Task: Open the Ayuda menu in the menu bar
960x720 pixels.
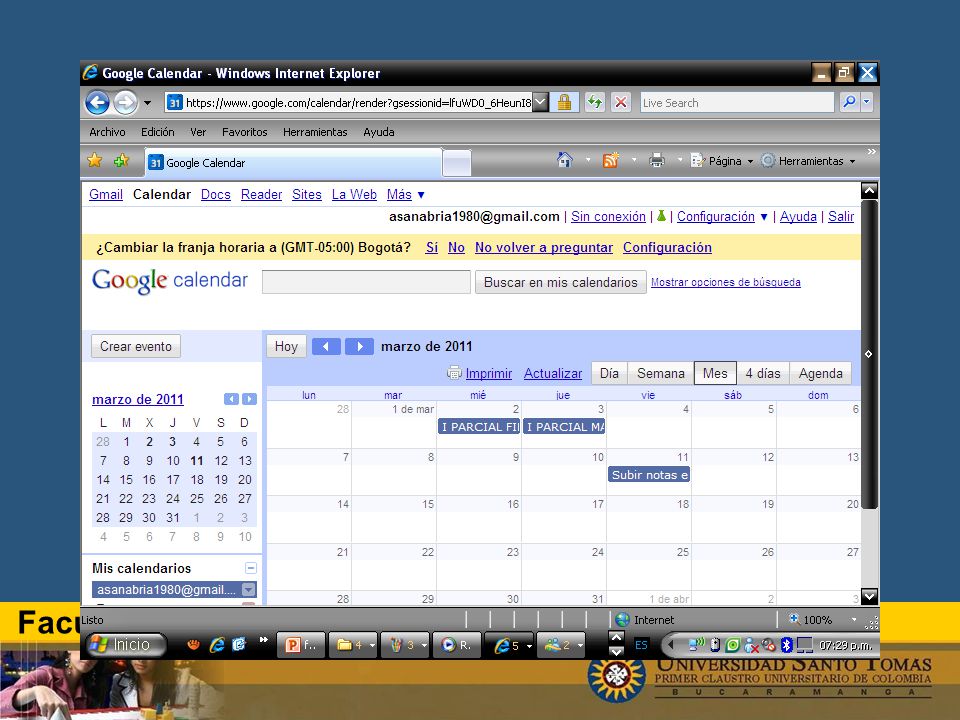Action: [x=378, y=132]
